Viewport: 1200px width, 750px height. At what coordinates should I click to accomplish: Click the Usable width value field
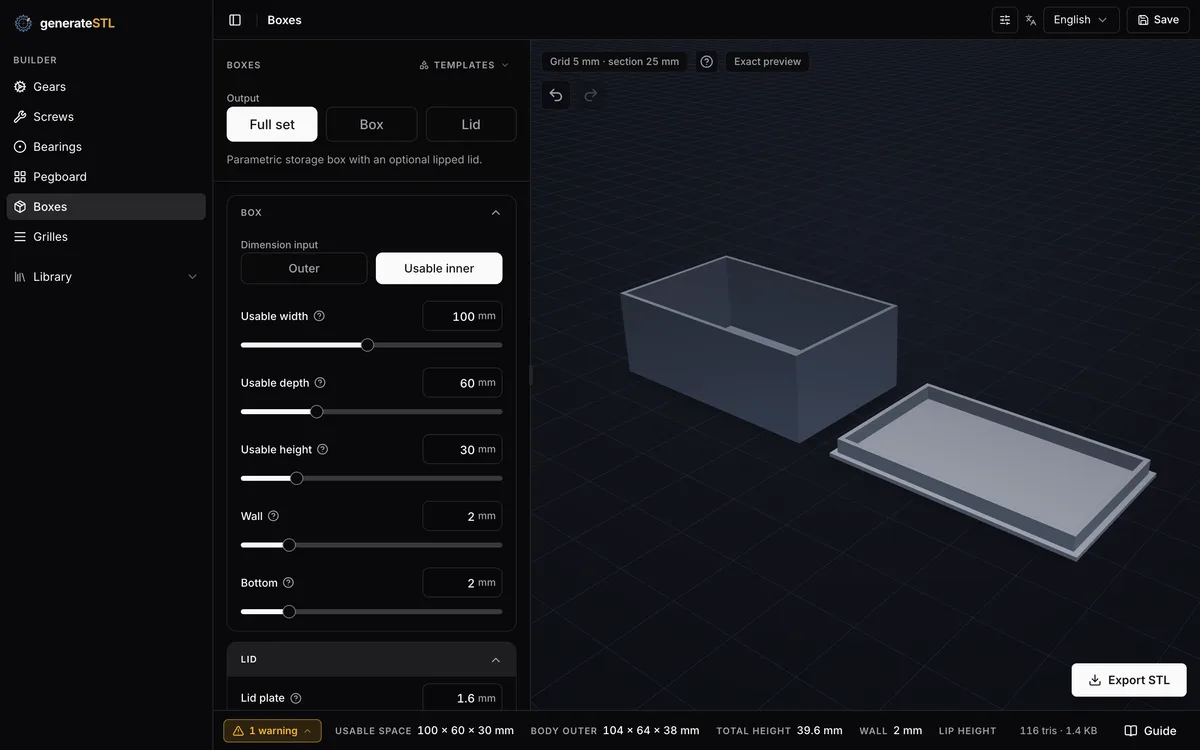click(462, 316)
